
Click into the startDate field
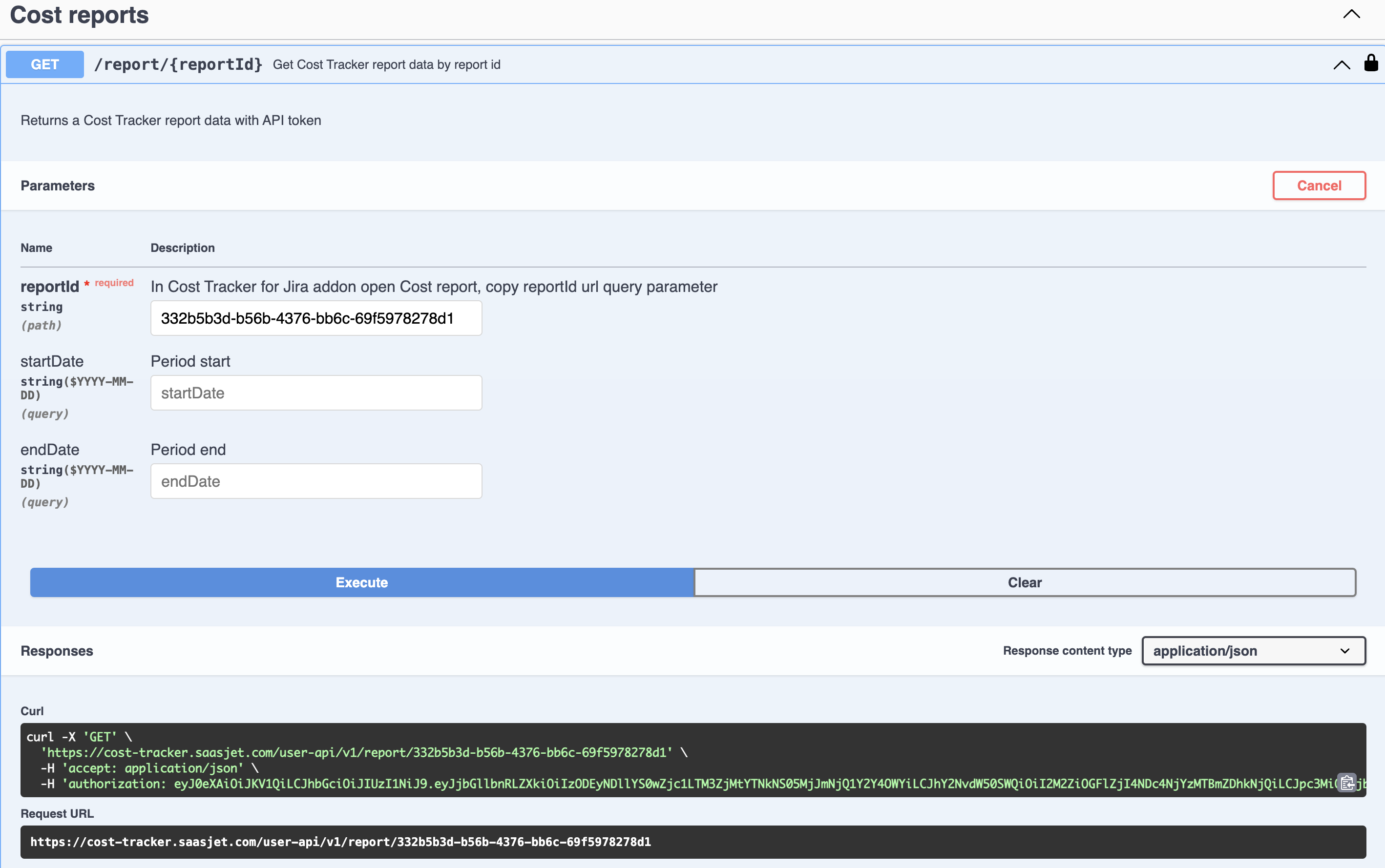[x=316, y=393]
